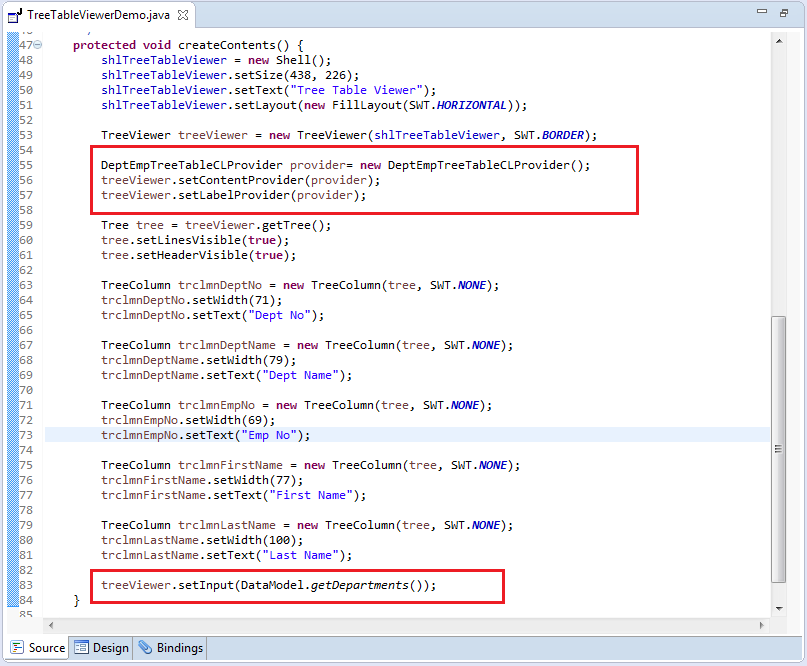Click the "Emp No" string literal
The image size is (807, 666).
point(269,435)
